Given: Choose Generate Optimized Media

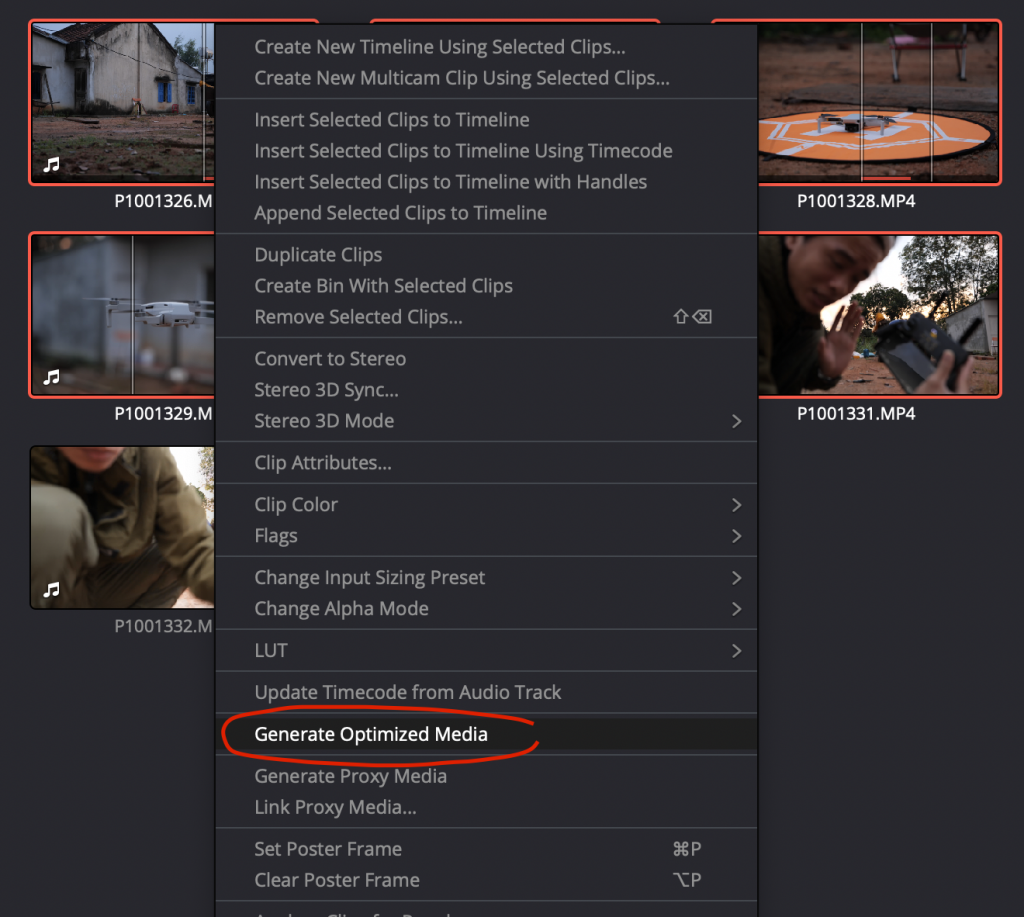Looking at the screenshot, I should tap(371, 735).
